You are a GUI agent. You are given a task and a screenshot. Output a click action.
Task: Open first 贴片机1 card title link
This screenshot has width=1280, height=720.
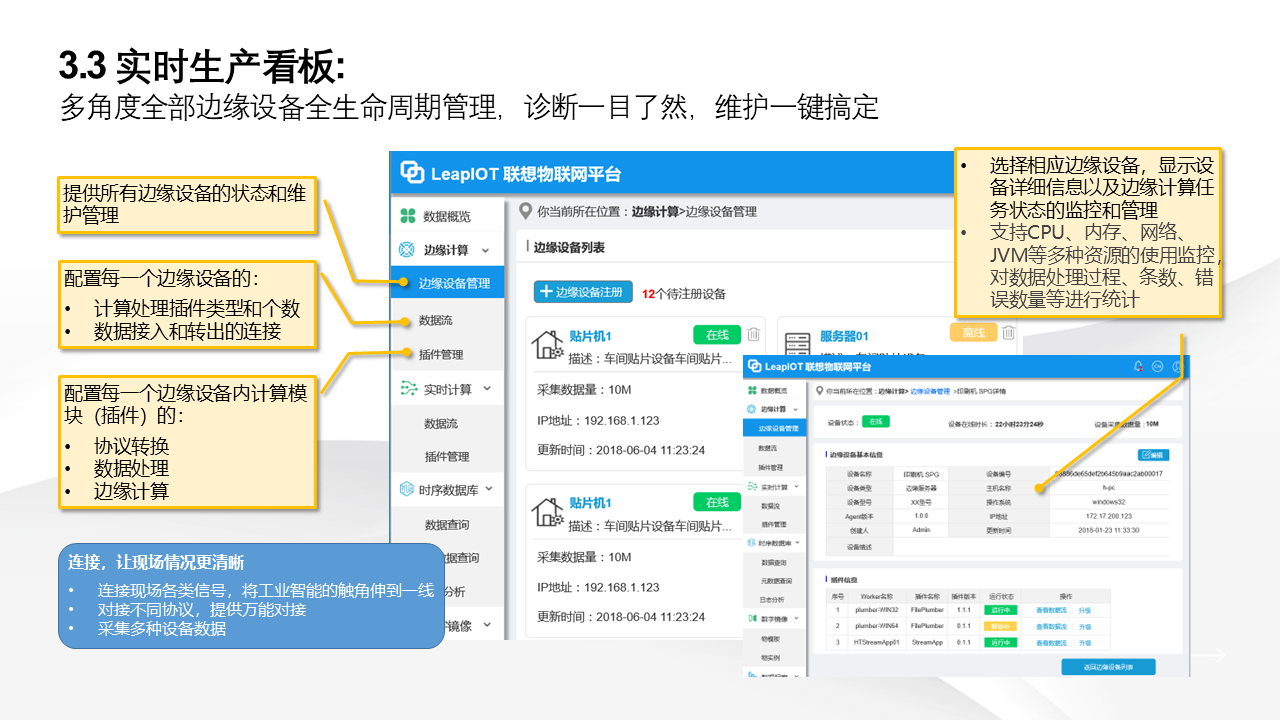[x=590, y=336]
